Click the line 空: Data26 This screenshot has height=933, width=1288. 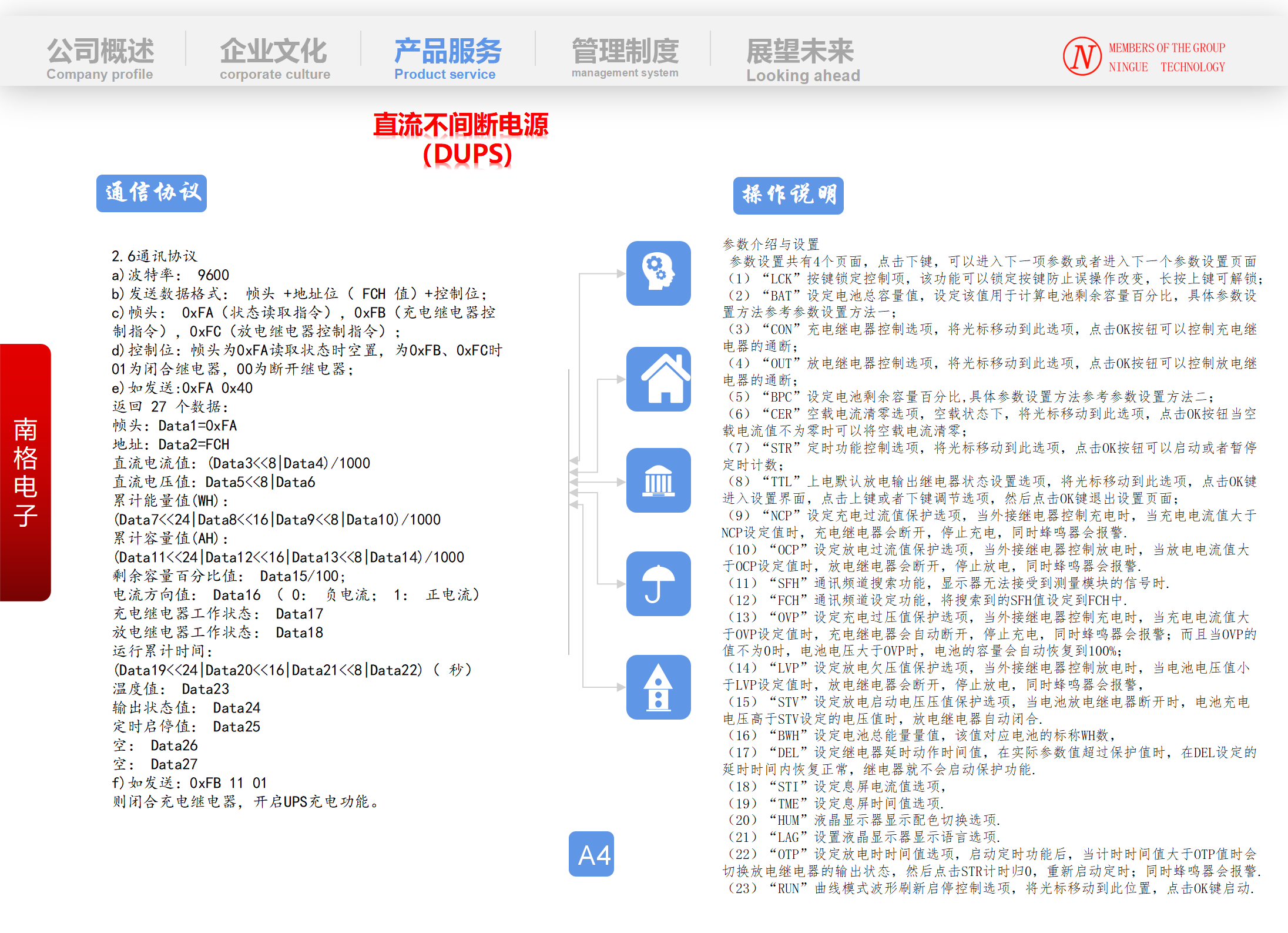[155, 745]
